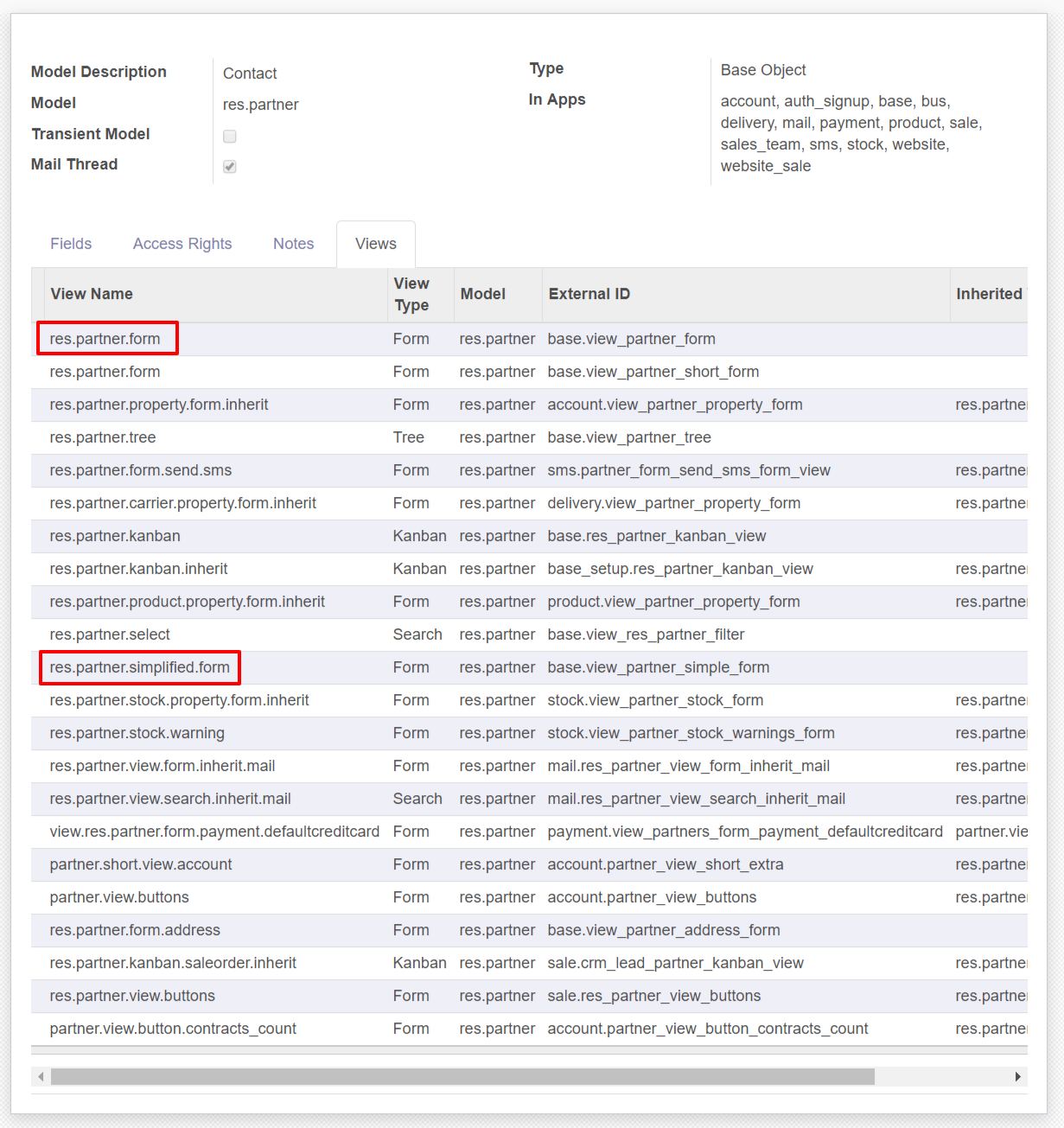Click the sale.crm_lead_partner_kanban_view external ID
Image resolution: width=1064 pixels, height=1128 pixels.
click(x=675, y=963)
